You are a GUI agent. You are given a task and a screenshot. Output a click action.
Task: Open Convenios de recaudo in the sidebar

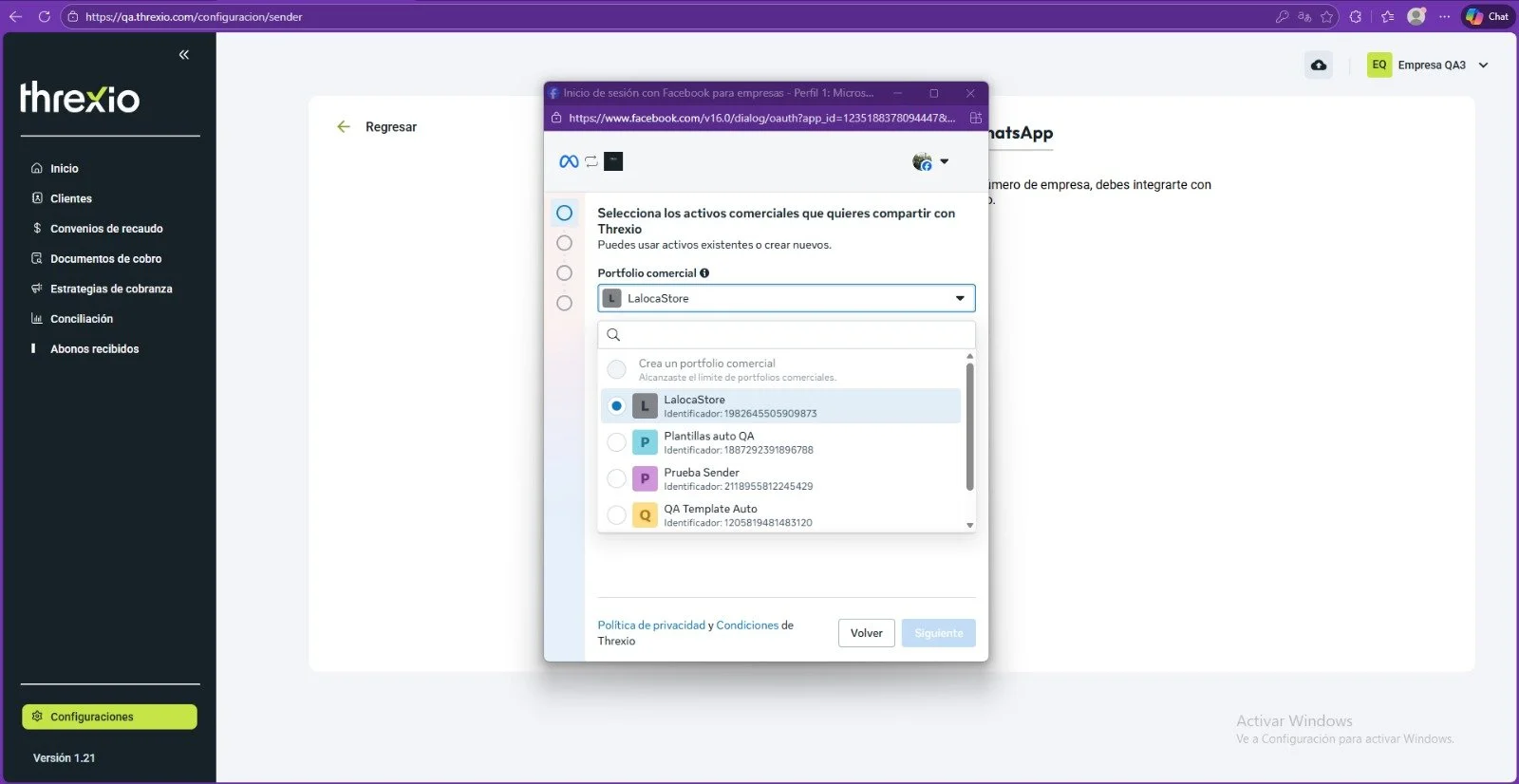click(x=106, y=229)
